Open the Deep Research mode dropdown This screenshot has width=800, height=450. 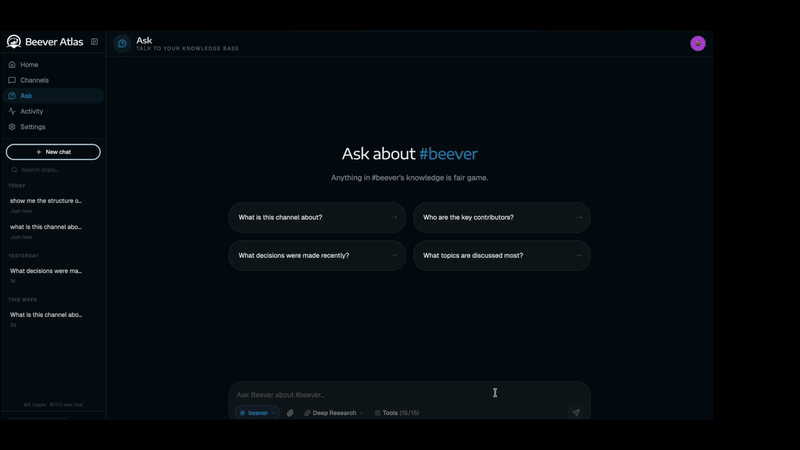pyautogui.click(x=334, y=413)
